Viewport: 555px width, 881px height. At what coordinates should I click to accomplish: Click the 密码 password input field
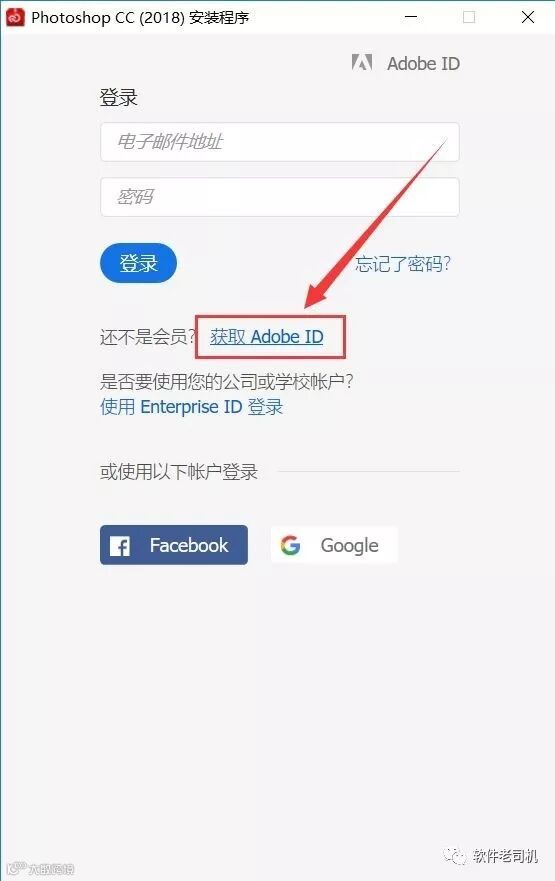click(280, 197)
